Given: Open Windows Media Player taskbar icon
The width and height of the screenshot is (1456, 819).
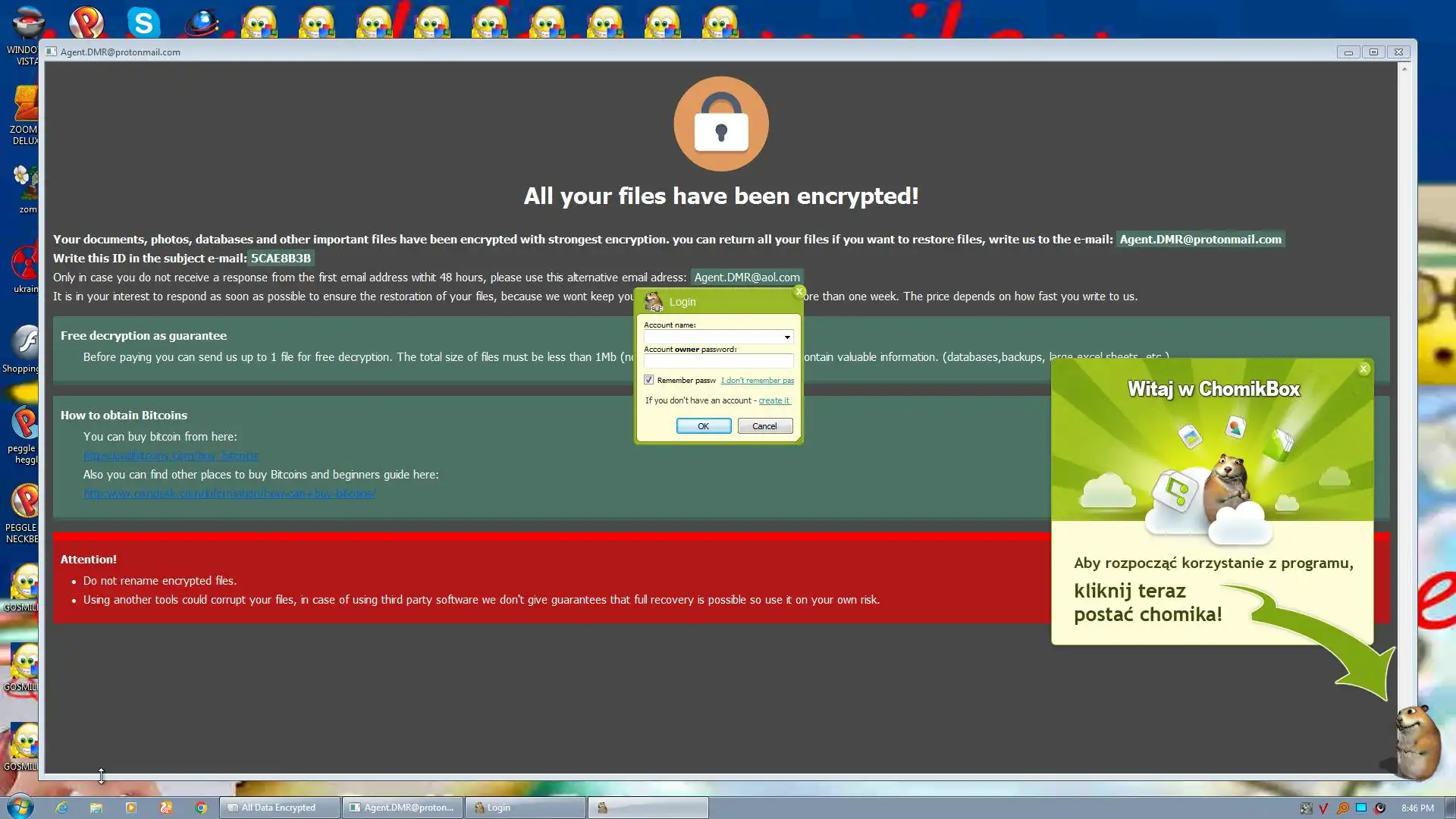Looking at the screenshot, I should 130,808.
